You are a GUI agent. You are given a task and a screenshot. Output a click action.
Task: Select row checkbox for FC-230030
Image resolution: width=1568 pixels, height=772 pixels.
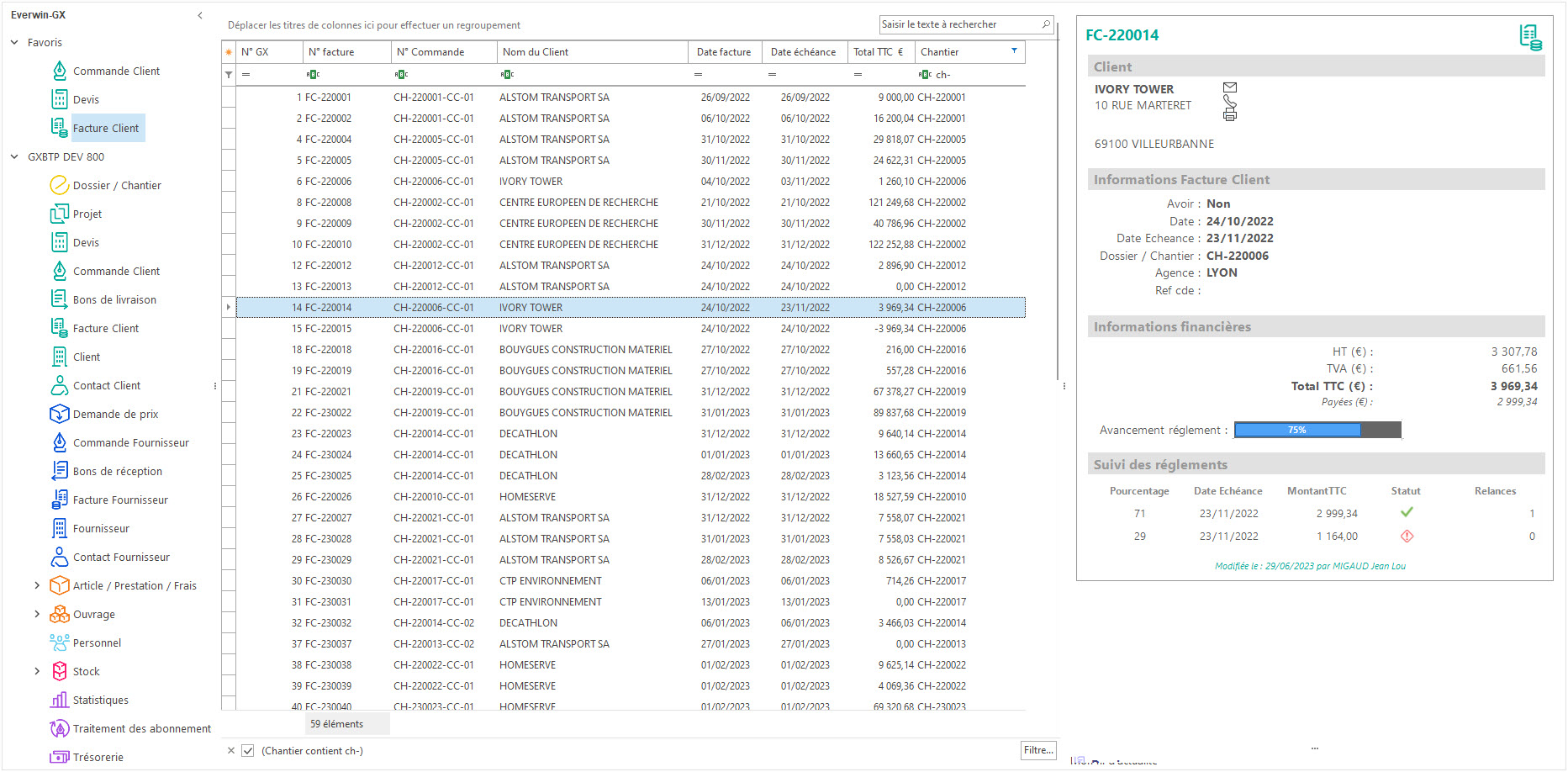coord(229,581)
